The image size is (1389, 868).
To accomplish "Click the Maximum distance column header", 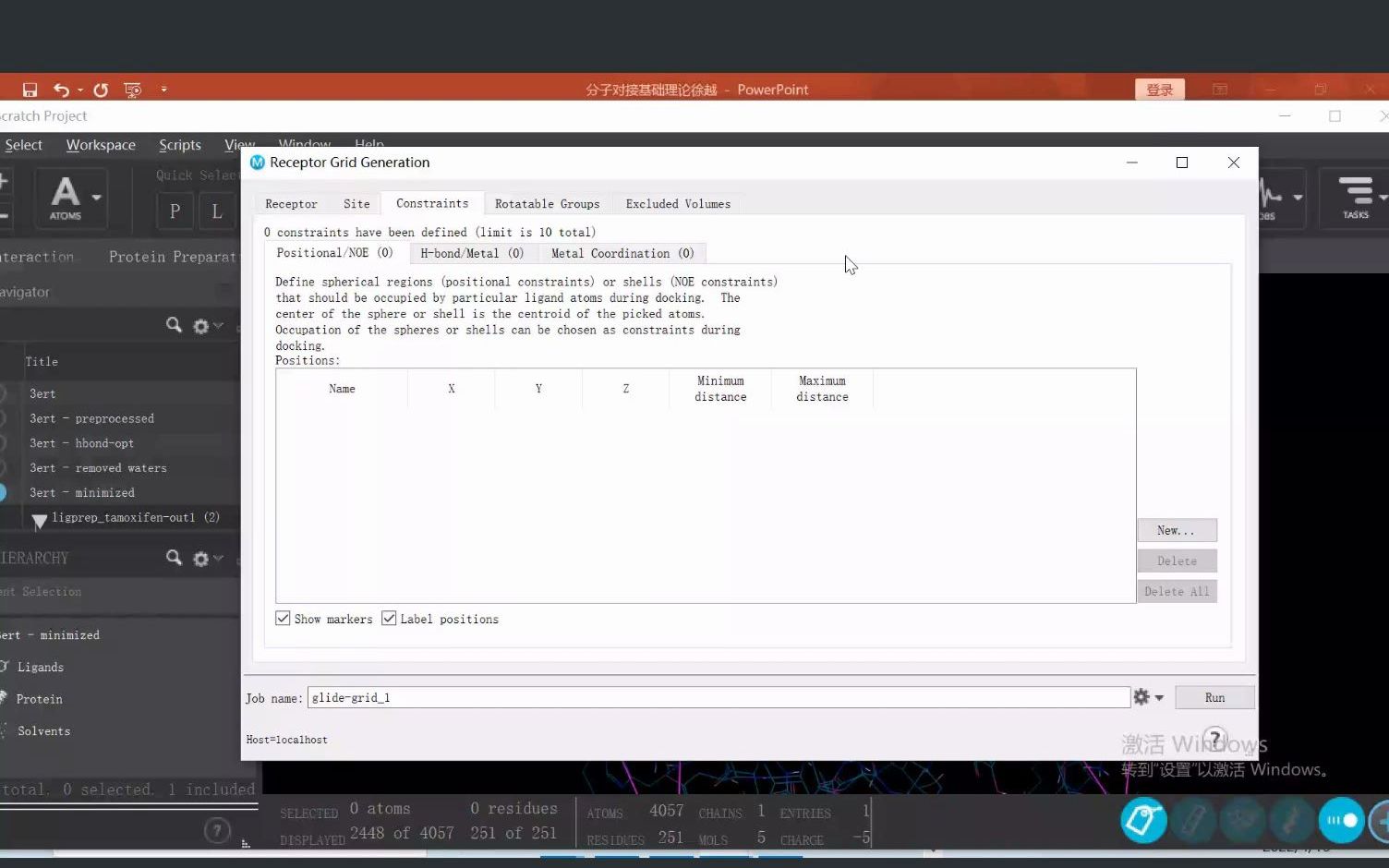I will (x=822, y=389).
